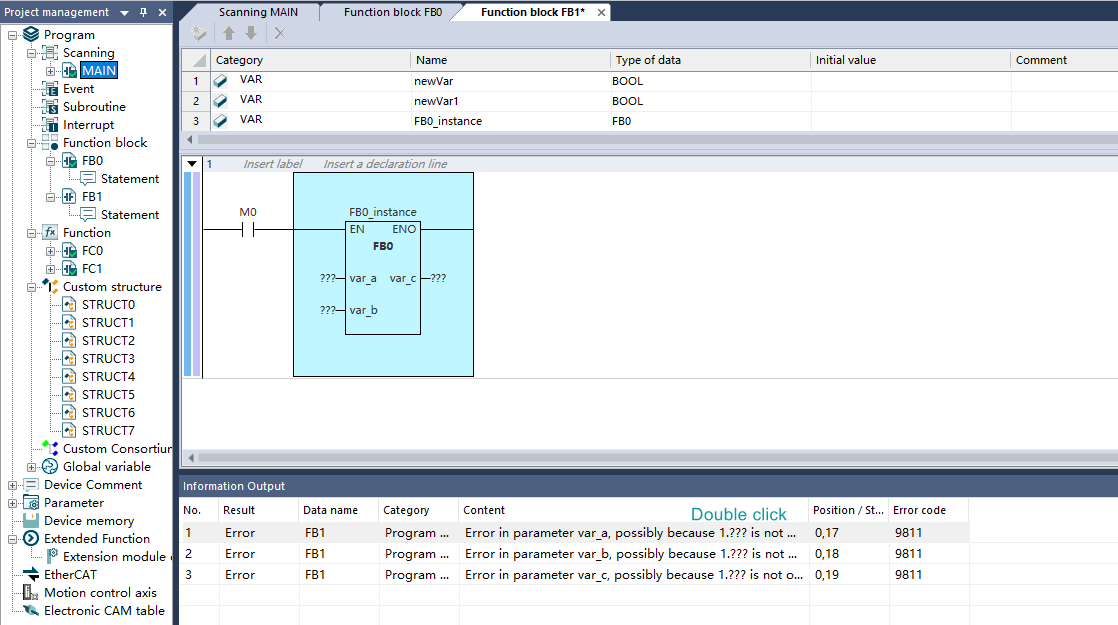
Task: Collapse ladder network 1 with the triangle
Action: coord(192,164)
